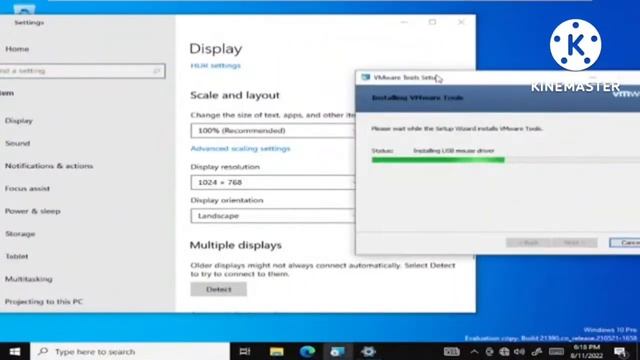Click the taskbar search magnifier icon
The height and width of the screenshot is (360, 640).
(43, 351)
